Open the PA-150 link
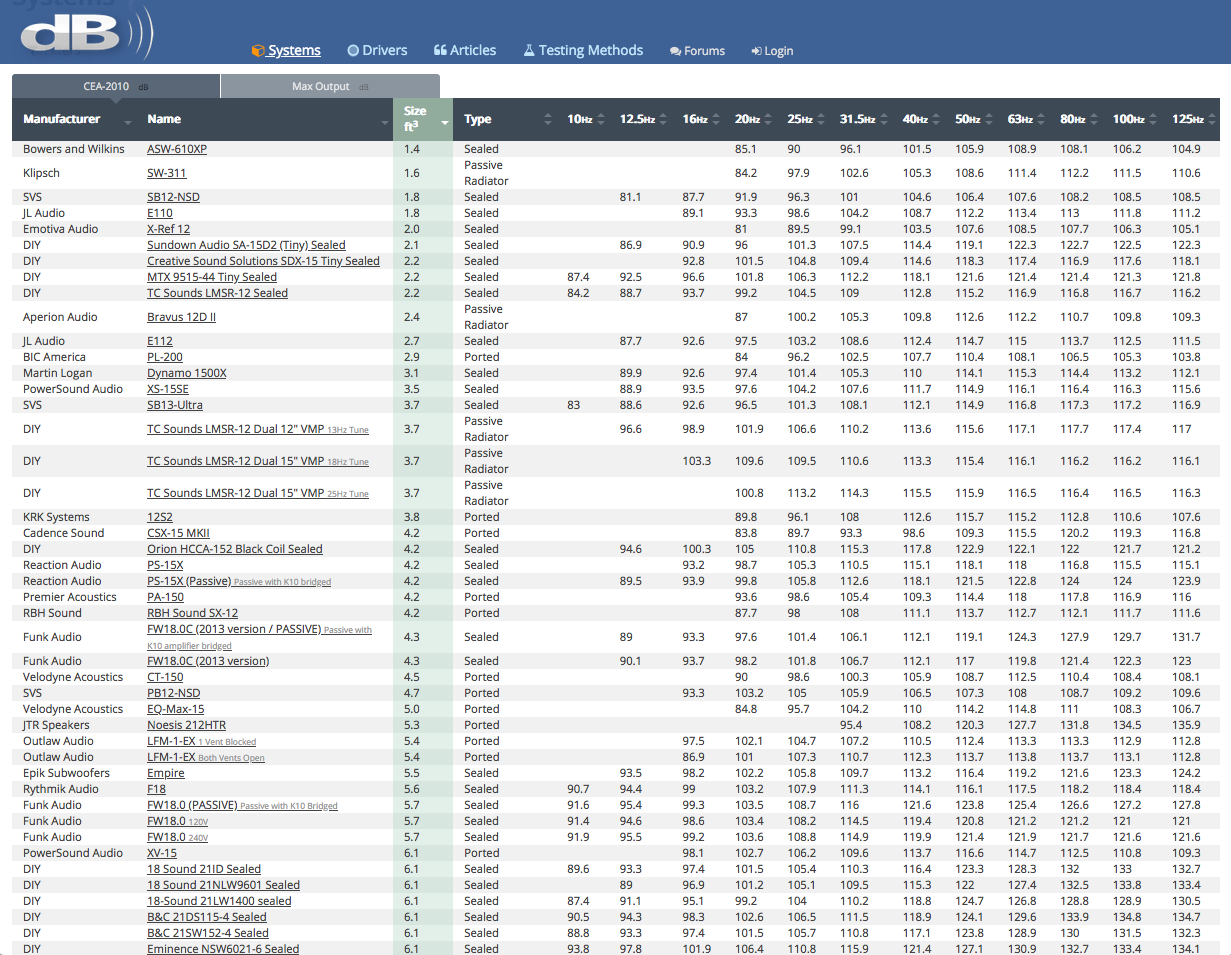The height and width of the screenshot is (955, 1231). (165, 597)
